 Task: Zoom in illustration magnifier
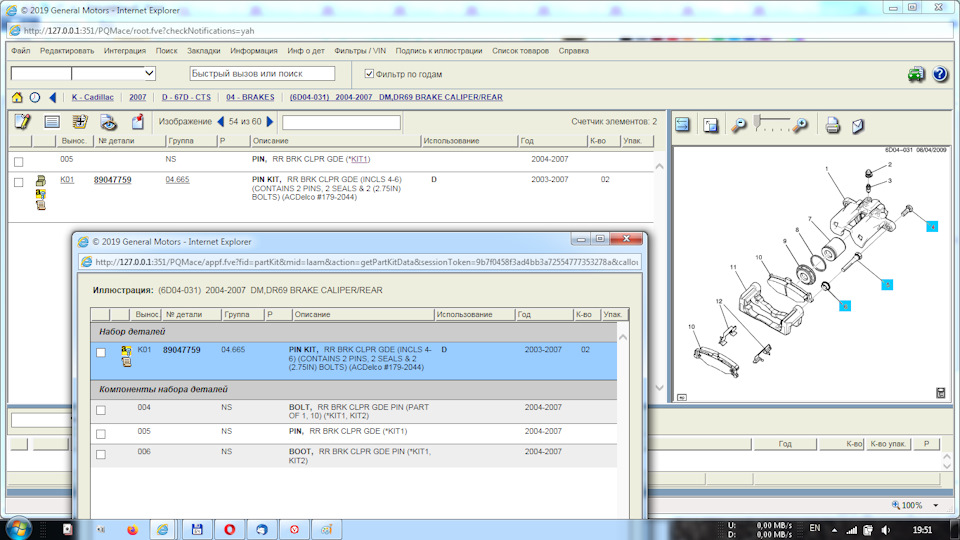click(800, 126)
